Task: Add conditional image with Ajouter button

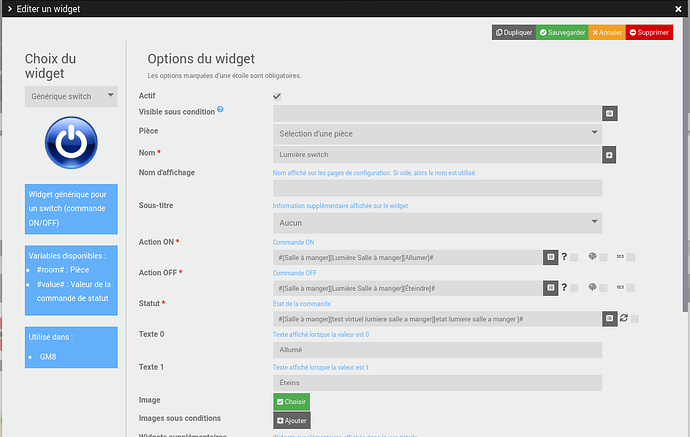Action: pos(292,421)
